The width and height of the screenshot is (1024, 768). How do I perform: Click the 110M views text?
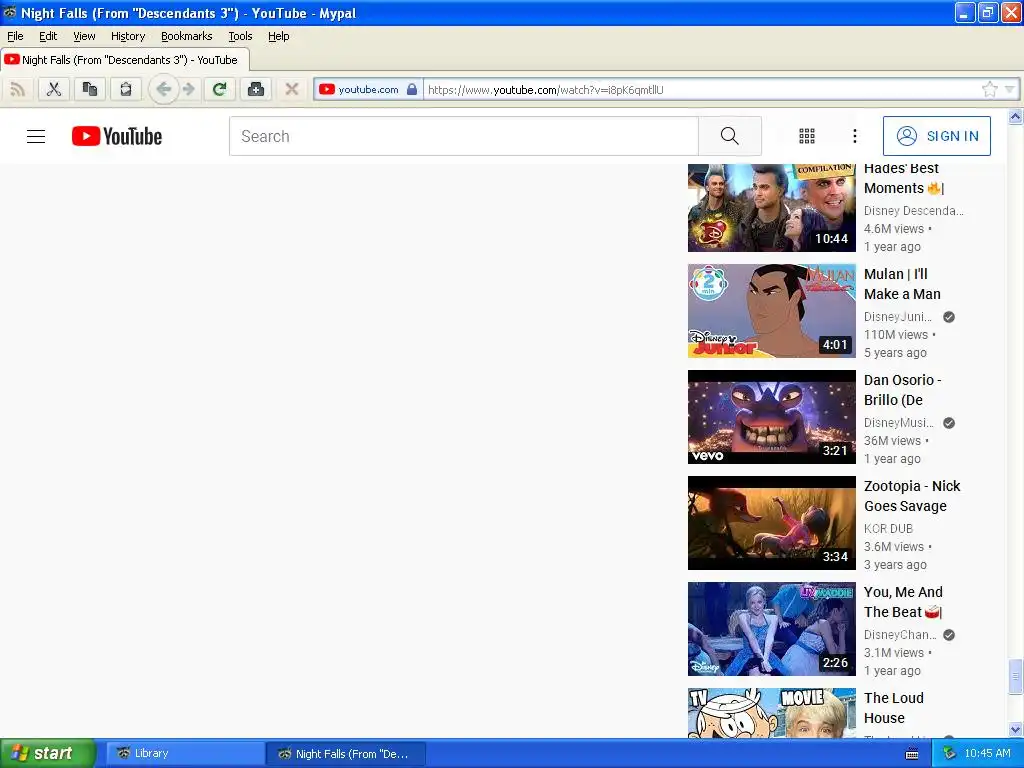coord(895,334)
